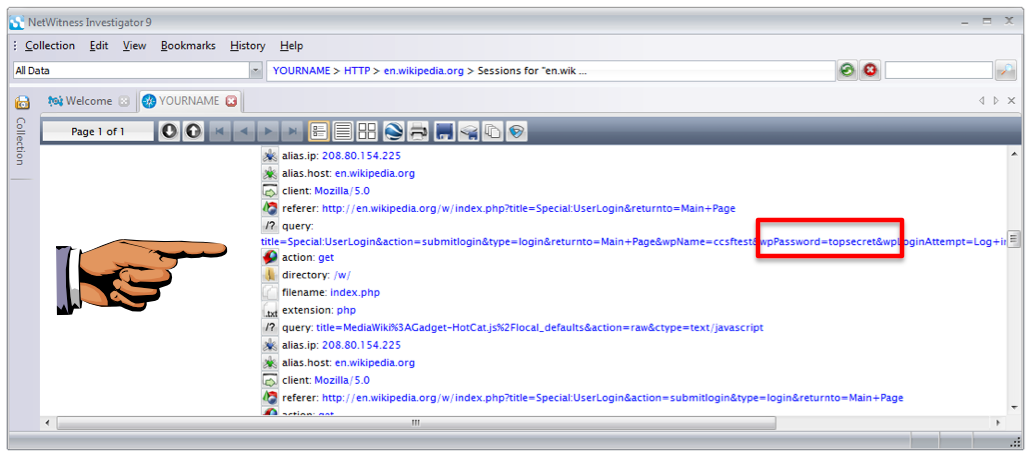The image size is (1031, 457).
Task: Click the overlapping pages copy icon
Action: [491, 132]
